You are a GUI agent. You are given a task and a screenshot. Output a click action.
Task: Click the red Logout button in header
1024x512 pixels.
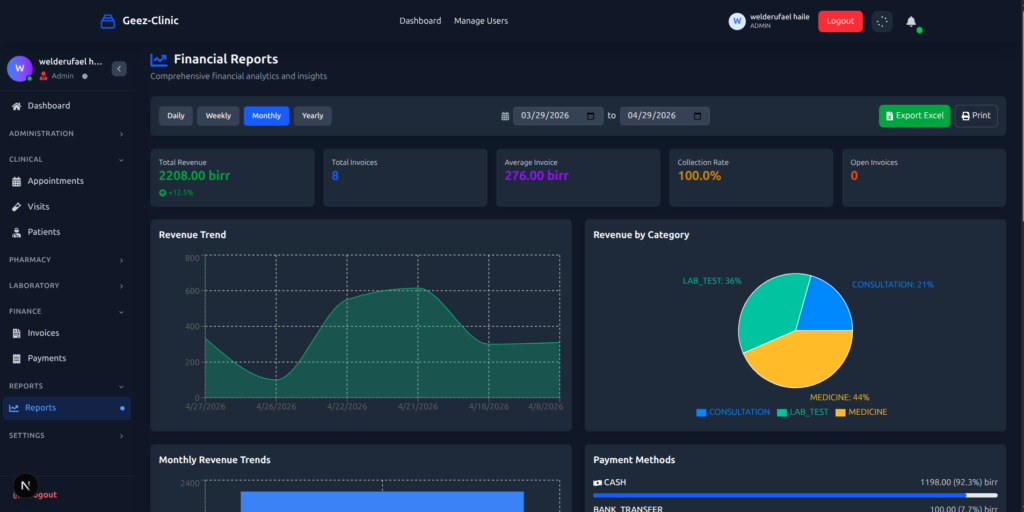(840, 22)
